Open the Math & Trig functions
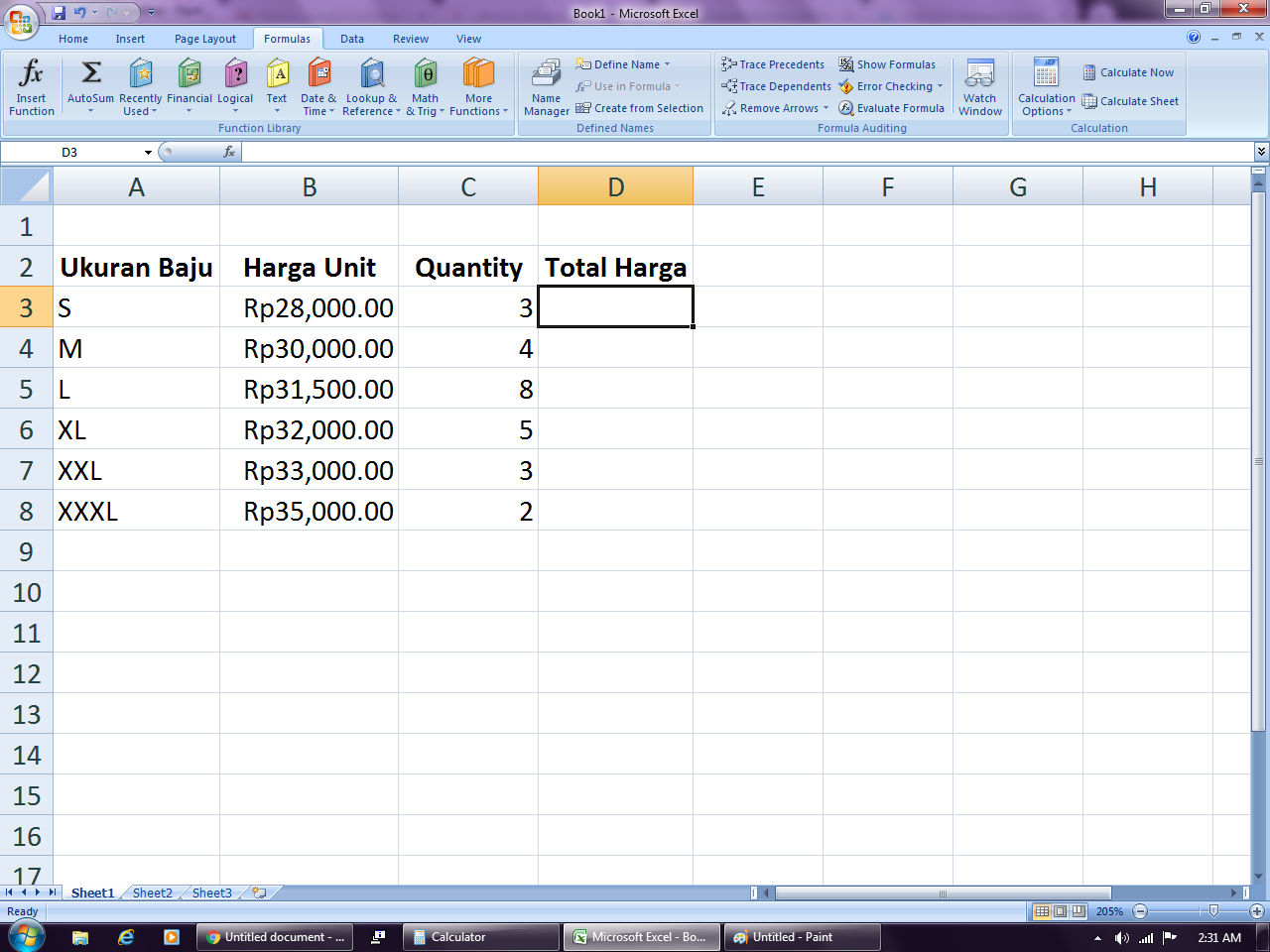 pos(425,84)
